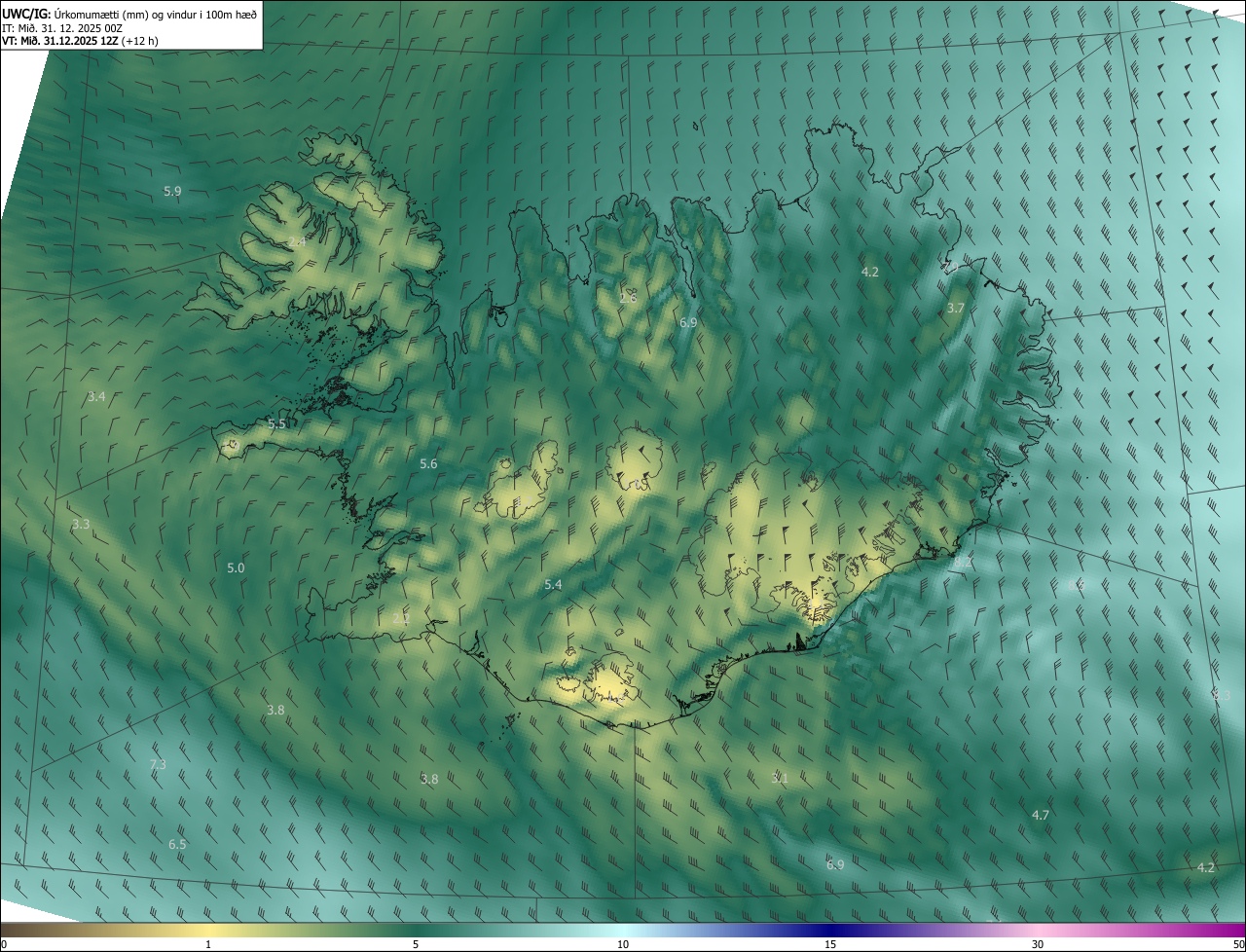1246x952 pixels.
Task: Click the 15 tick on the color scale
Action: click(x=830, y=944)
